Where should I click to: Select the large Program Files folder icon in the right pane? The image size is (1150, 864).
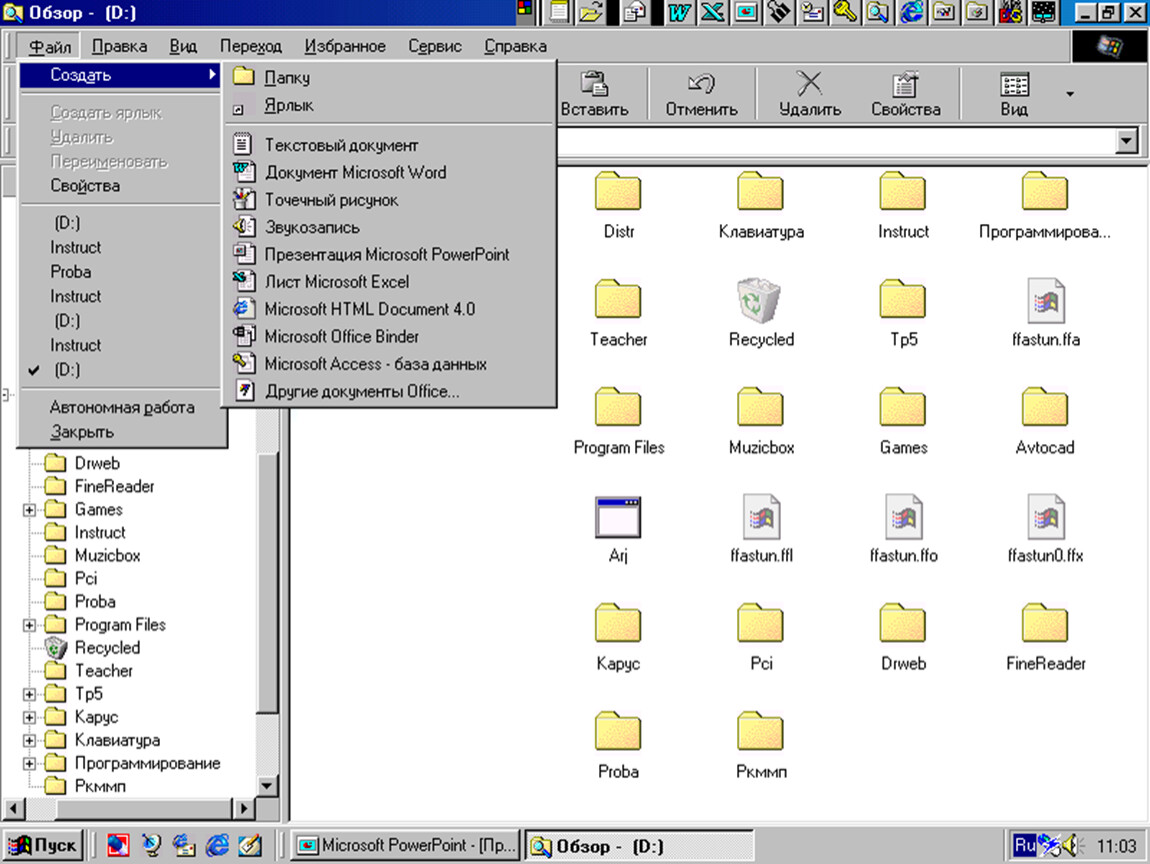pos(618,407)
